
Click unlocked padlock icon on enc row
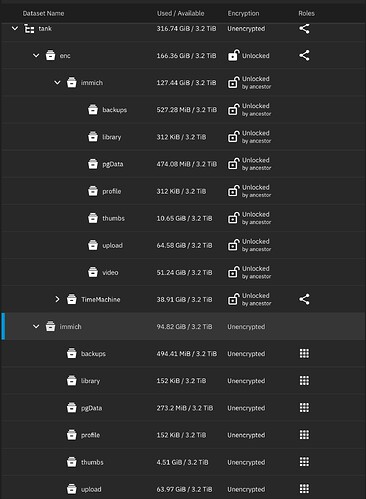click(233, 55)
